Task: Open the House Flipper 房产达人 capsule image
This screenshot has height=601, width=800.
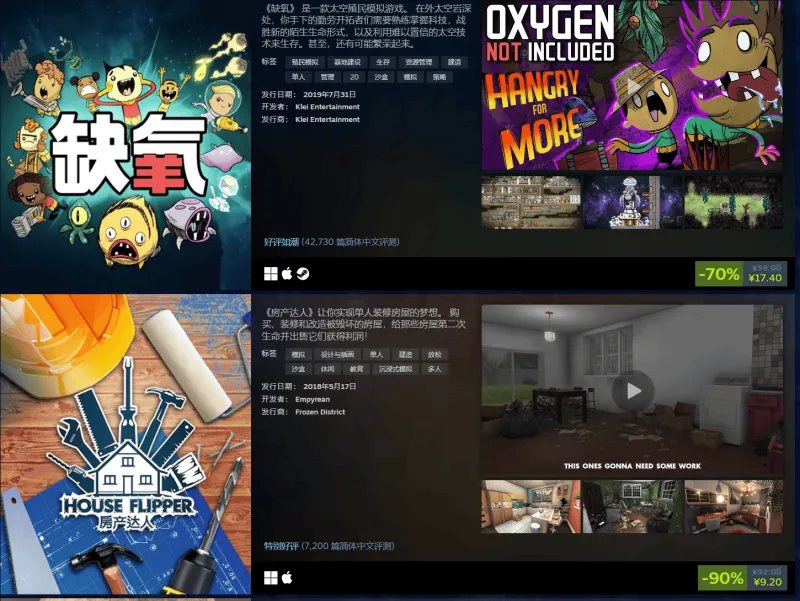Action: (126, 444)
